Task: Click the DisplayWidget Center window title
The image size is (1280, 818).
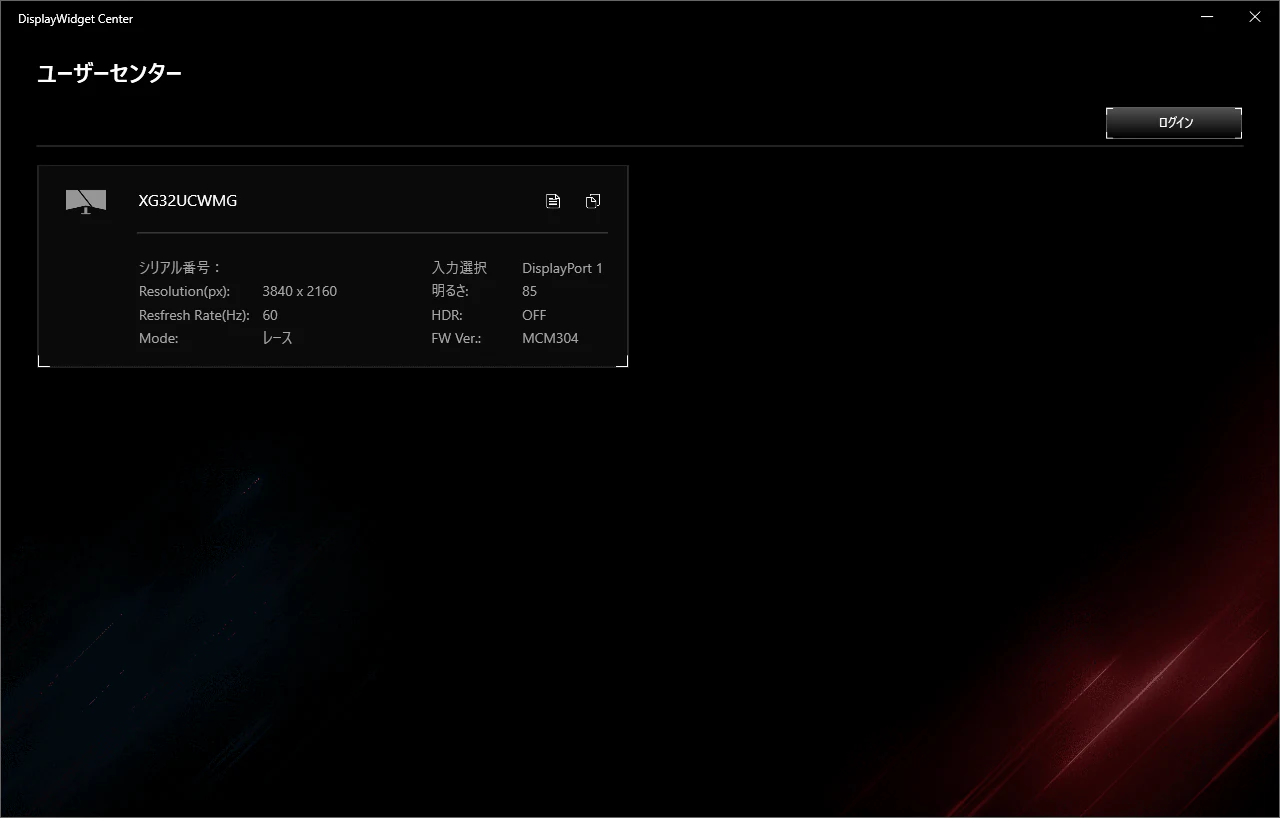Action: pos(75,19)
